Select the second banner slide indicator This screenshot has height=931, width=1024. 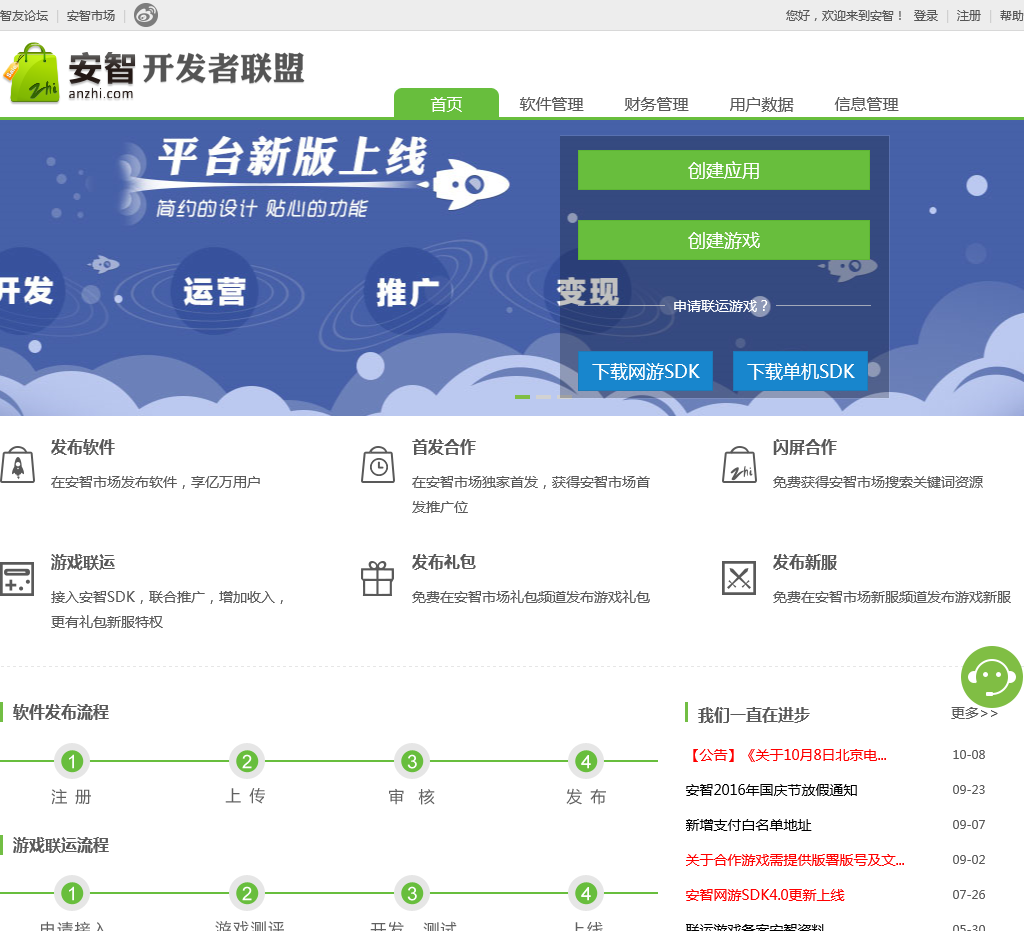point(543,397)
